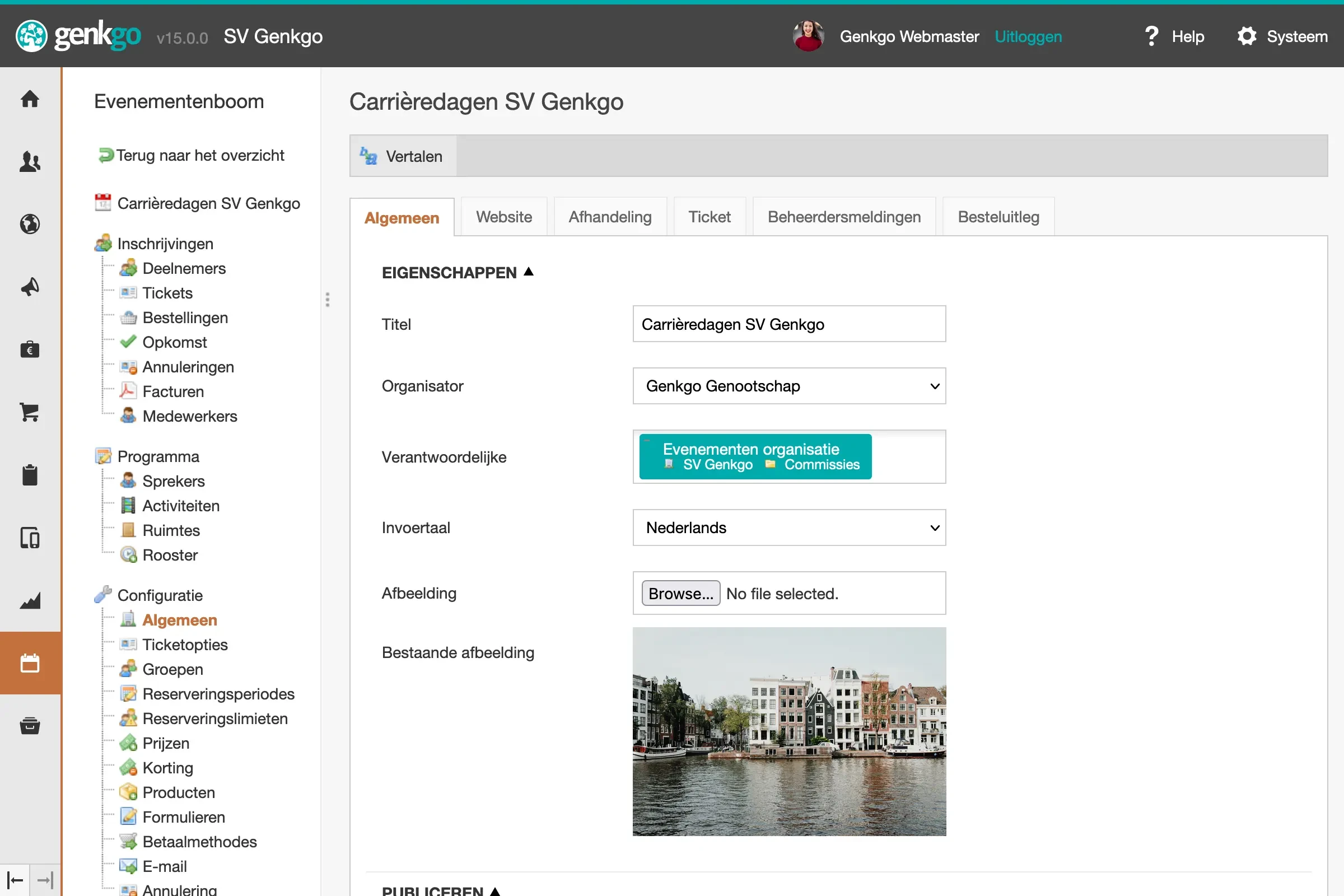Click the megaphone communication sidebar icon

(30, 287)
